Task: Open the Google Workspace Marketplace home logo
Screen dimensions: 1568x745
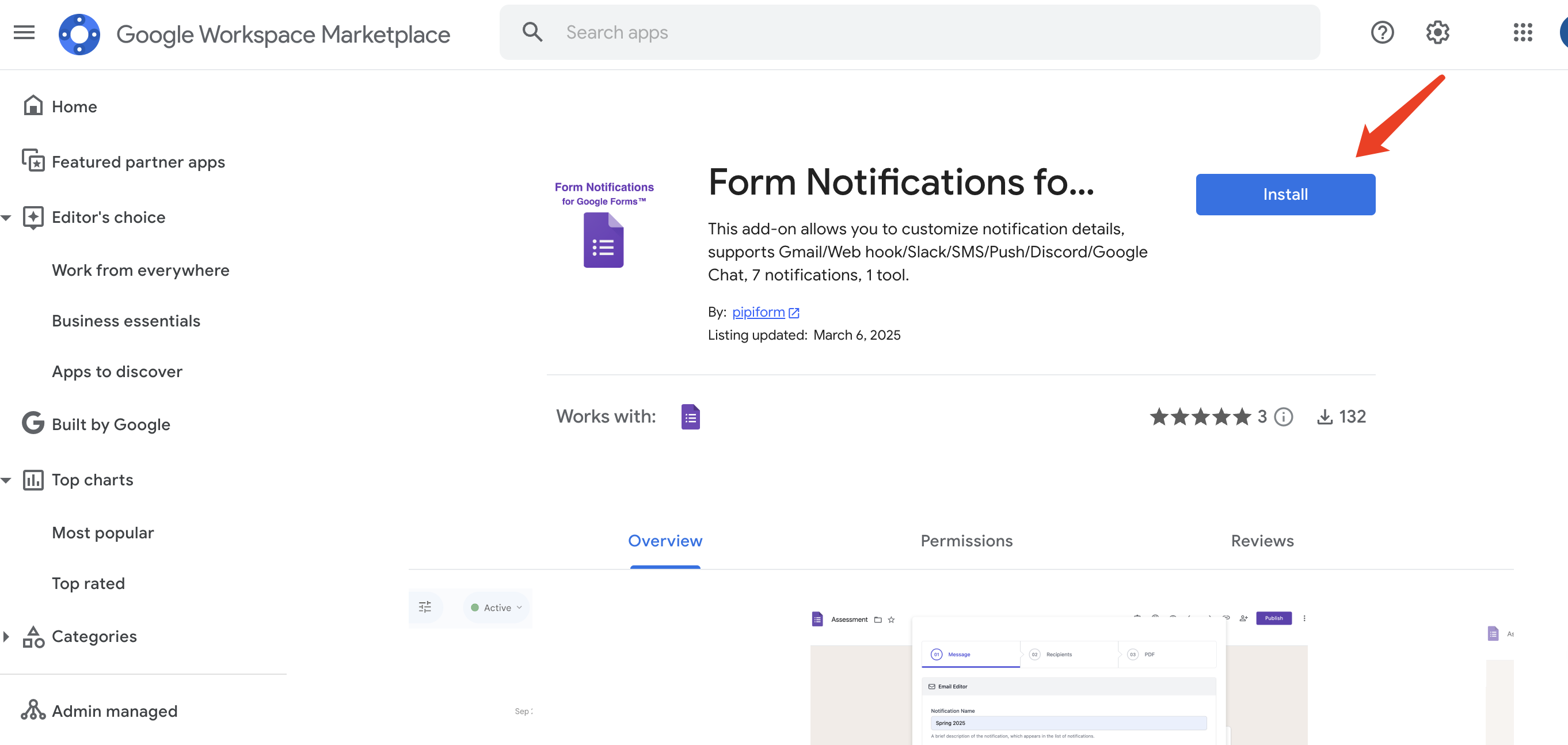Action: (x=79, y=33)
